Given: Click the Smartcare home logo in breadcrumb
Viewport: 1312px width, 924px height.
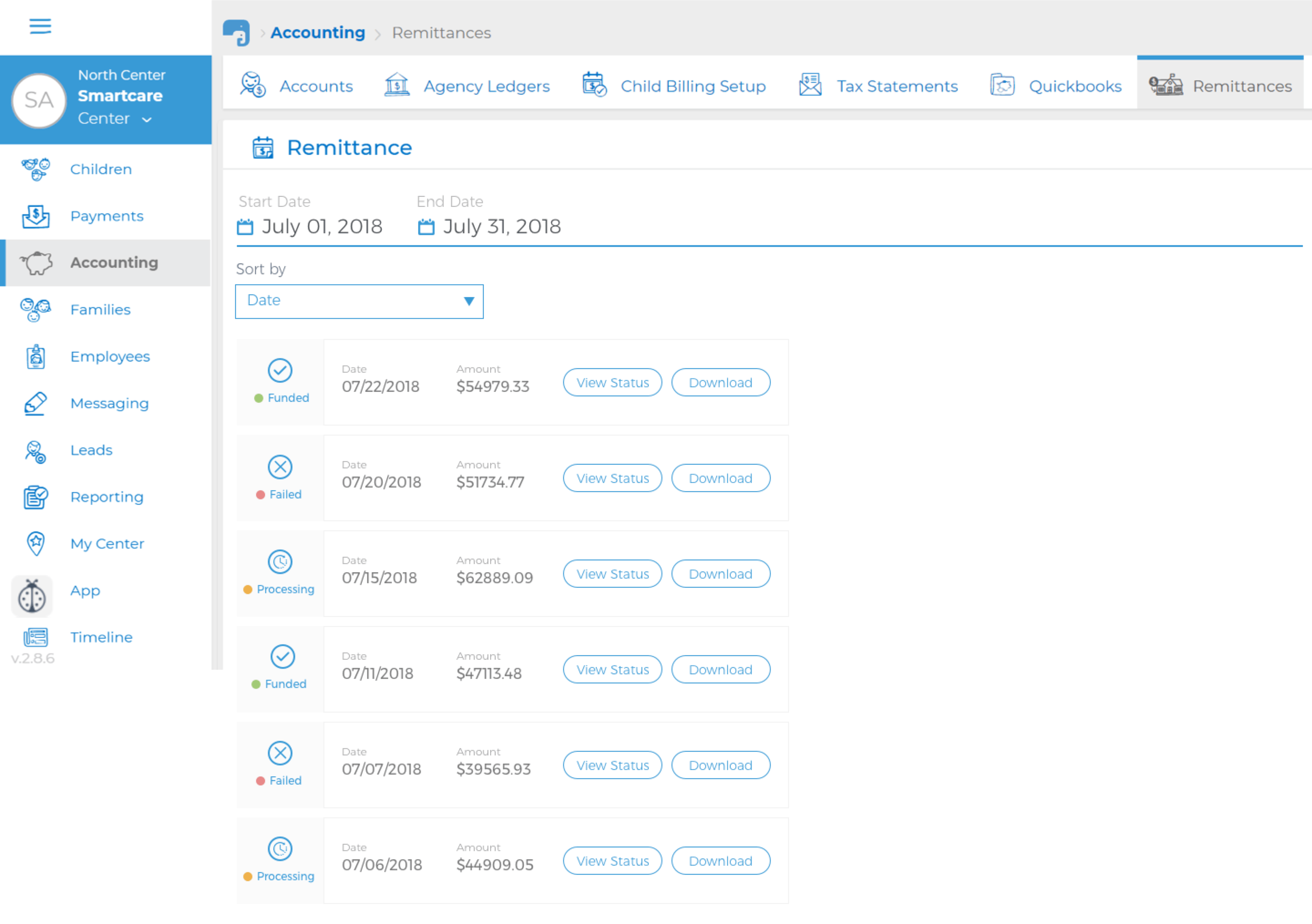Looking at the screenshot, I should click(x=236, y=32).
